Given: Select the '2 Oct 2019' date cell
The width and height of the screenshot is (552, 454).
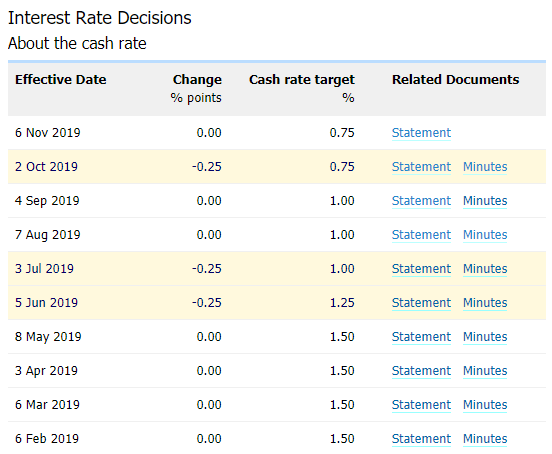Looking at the screenshot, I should (46, 166).
